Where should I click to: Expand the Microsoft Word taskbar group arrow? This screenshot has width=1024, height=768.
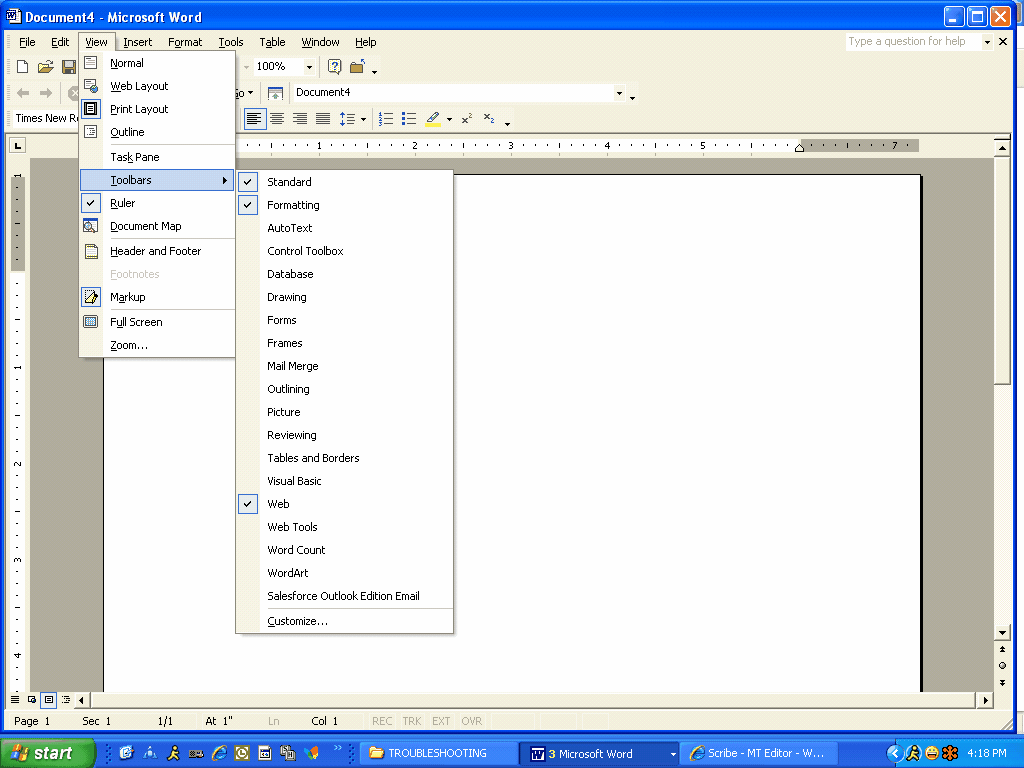tap(673, 754)
